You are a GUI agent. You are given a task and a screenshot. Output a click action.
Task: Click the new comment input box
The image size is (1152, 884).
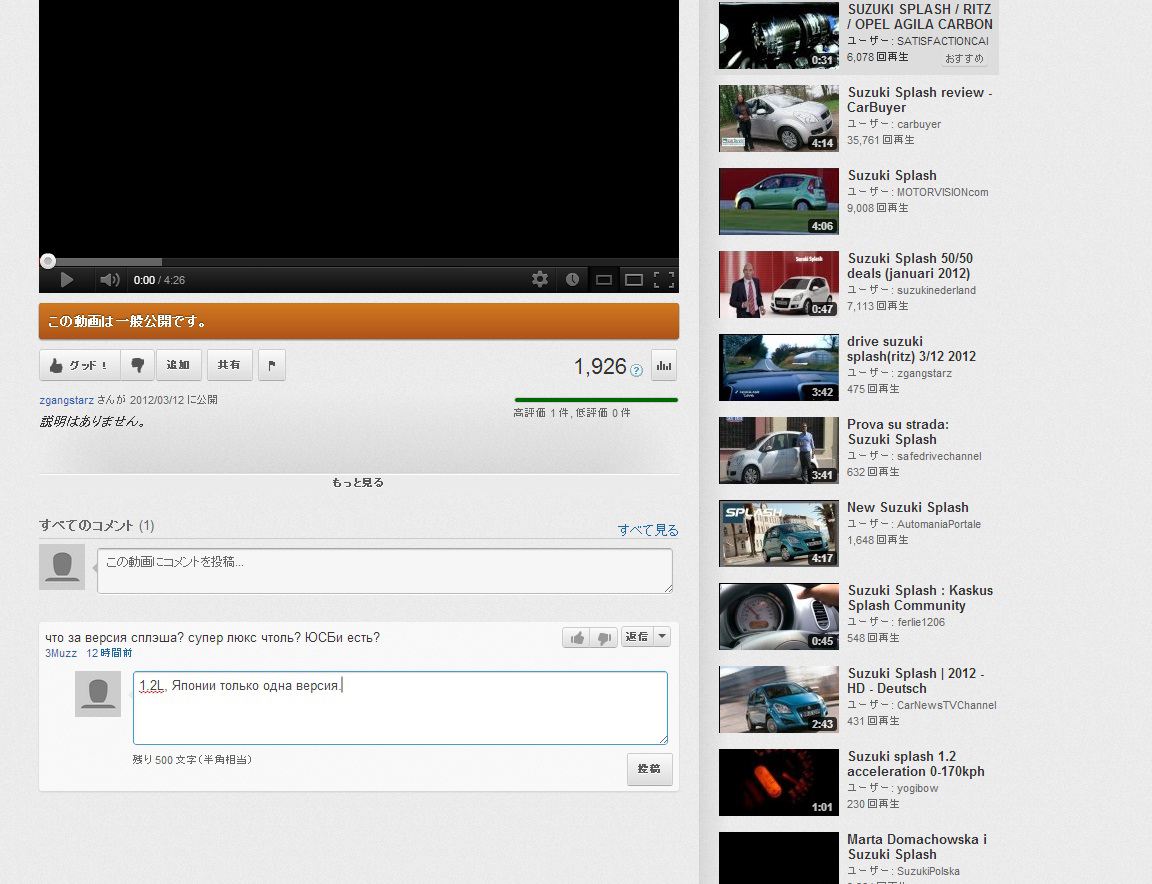coord(385,570)
